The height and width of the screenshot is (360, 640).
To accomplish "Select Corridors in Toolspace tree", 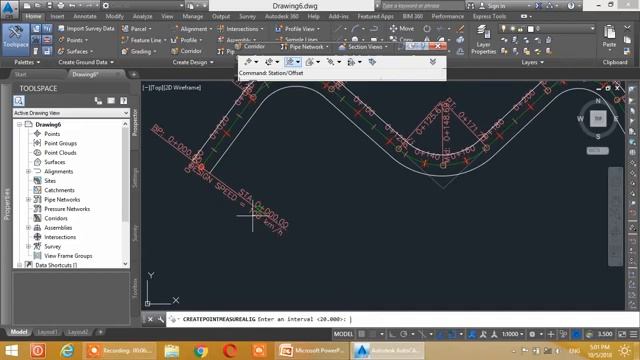I will (56, 218).
